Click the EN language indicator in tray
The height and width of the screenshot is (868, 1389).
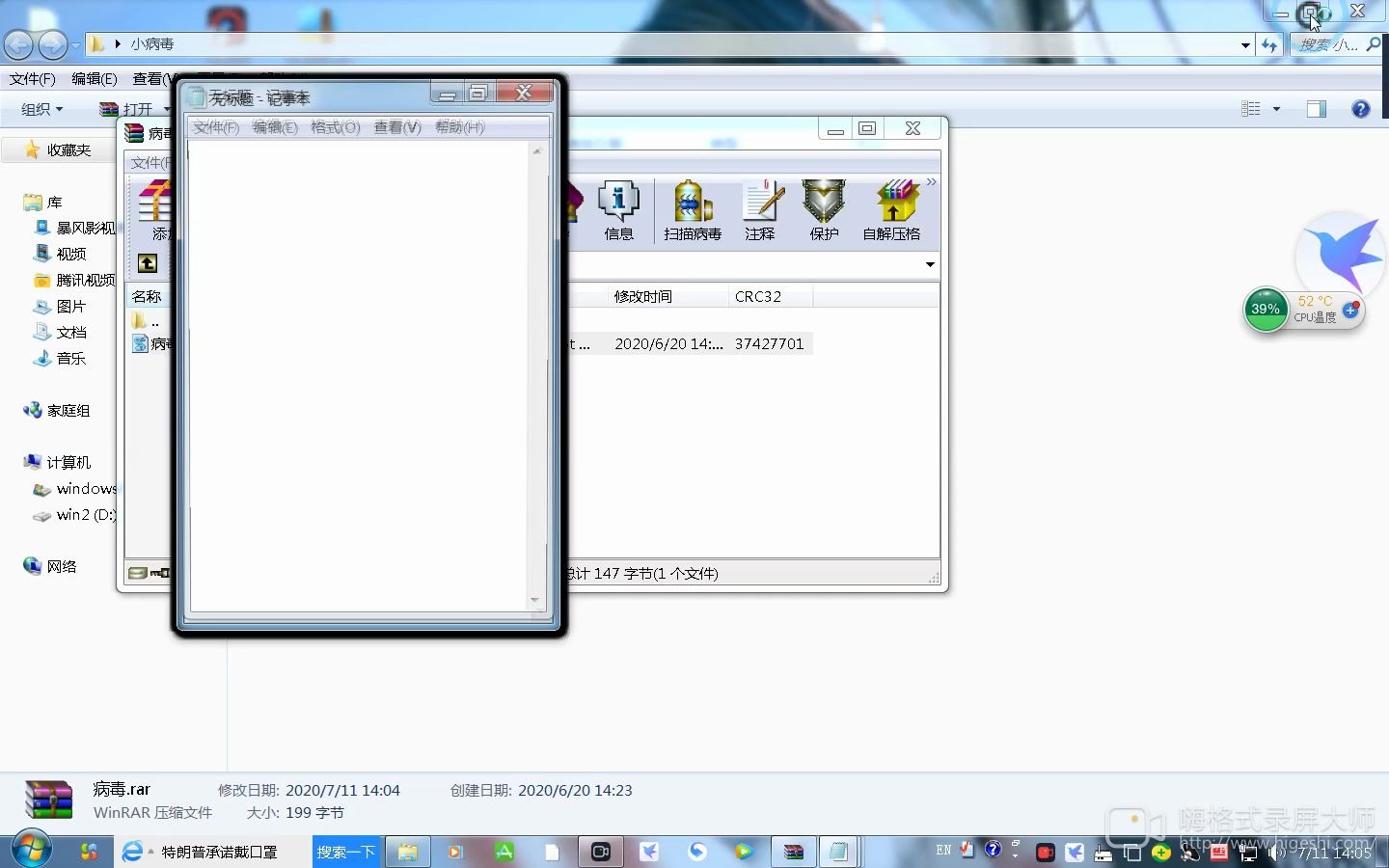943,850
